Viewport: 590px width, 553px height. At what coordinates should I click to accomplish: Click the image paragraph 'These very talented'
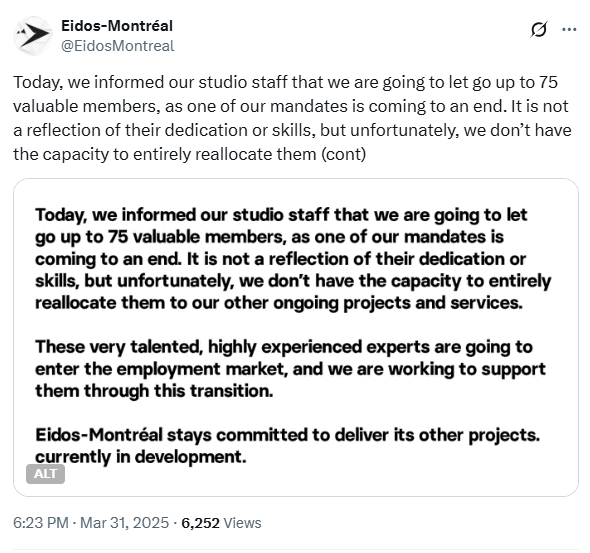click(x=290, y=369)
